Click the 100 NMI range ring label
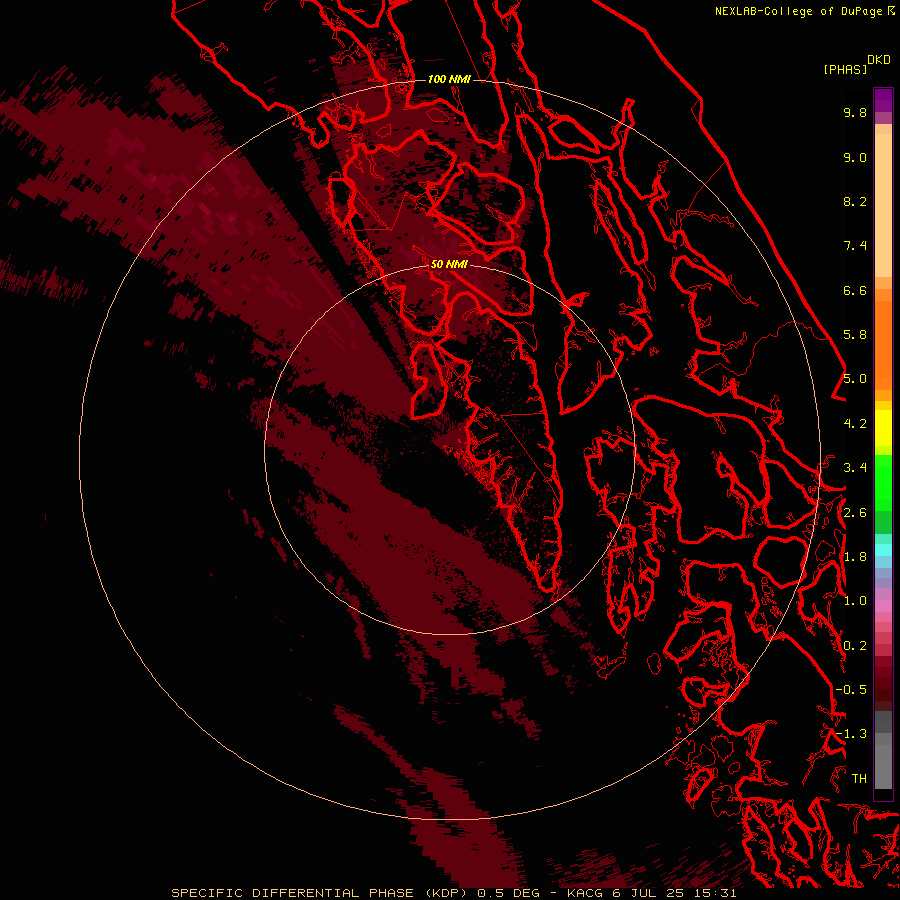 point(449,79)
